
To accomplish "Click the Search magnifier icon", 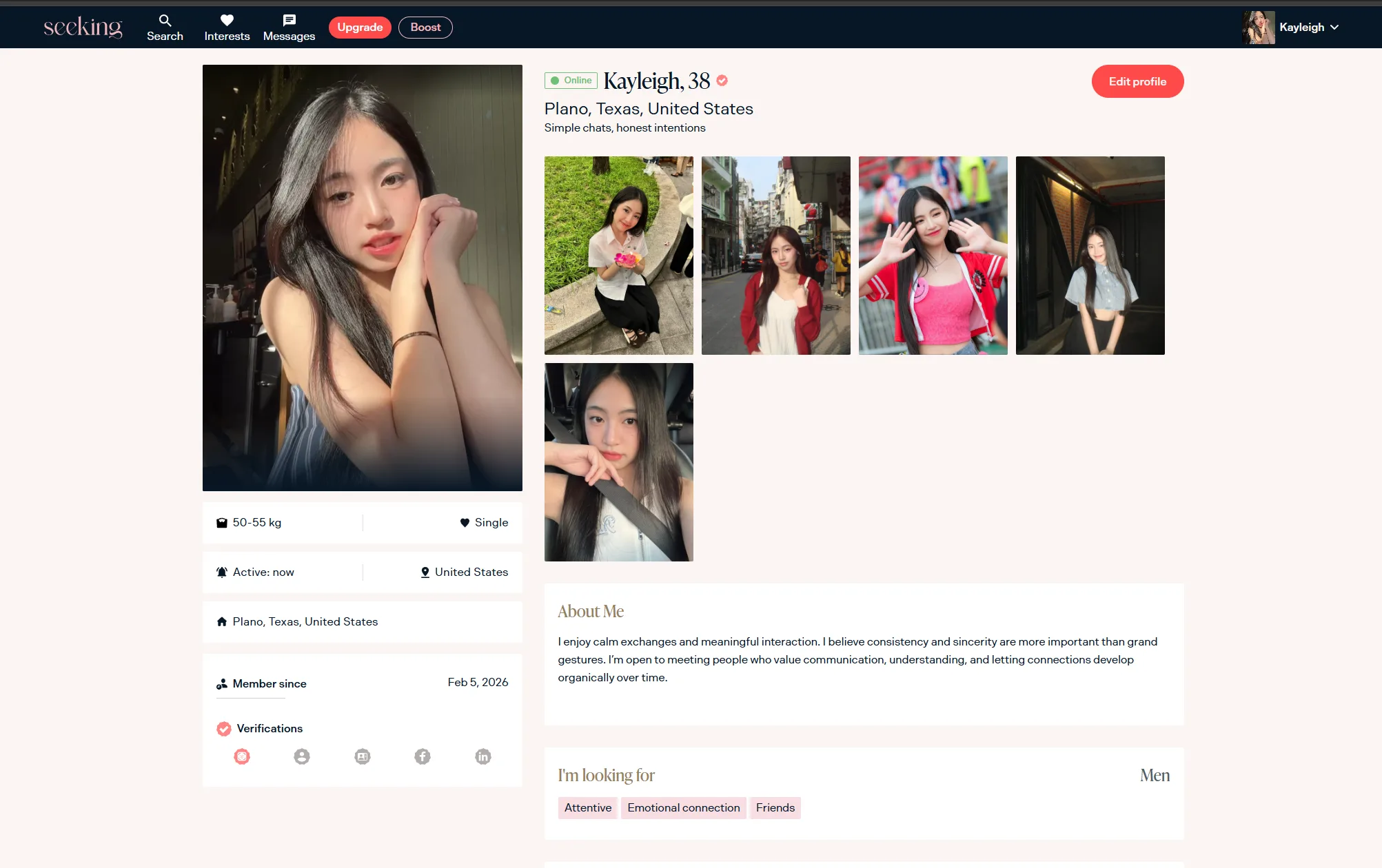I will pos(165,21).
